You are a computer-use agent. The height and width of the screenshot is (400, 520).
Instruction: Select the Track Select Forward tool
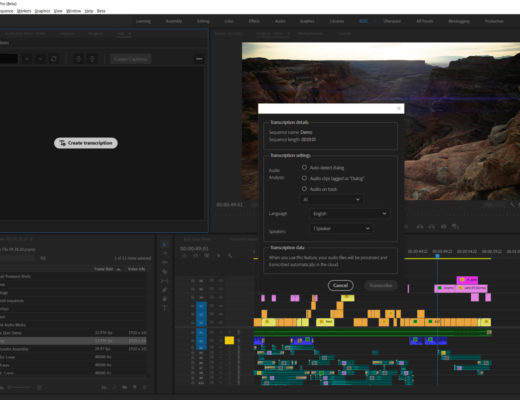coord(164,254)
